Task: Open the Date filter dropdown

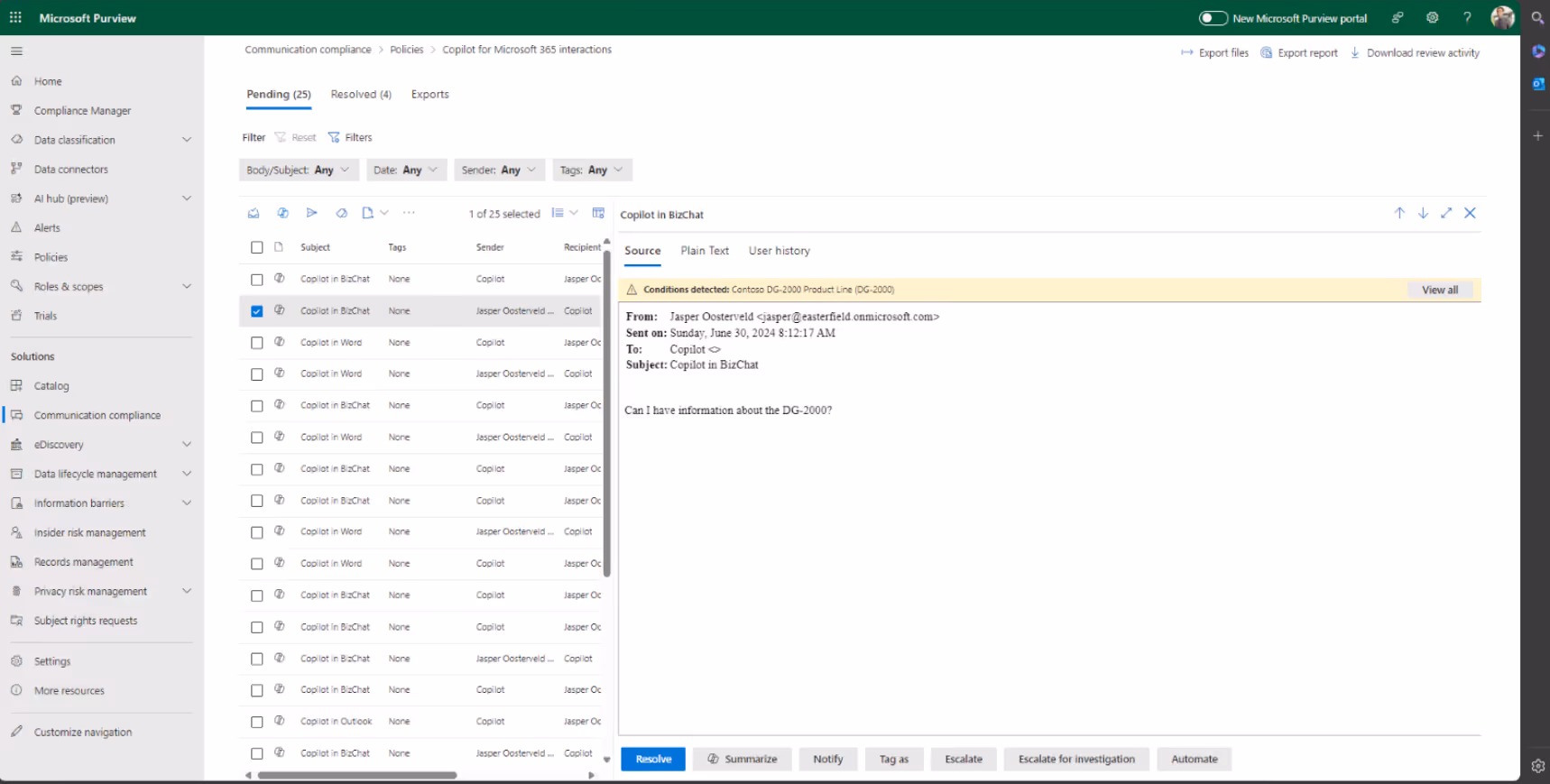Action: pyautogui.click(x=406, y=170)
